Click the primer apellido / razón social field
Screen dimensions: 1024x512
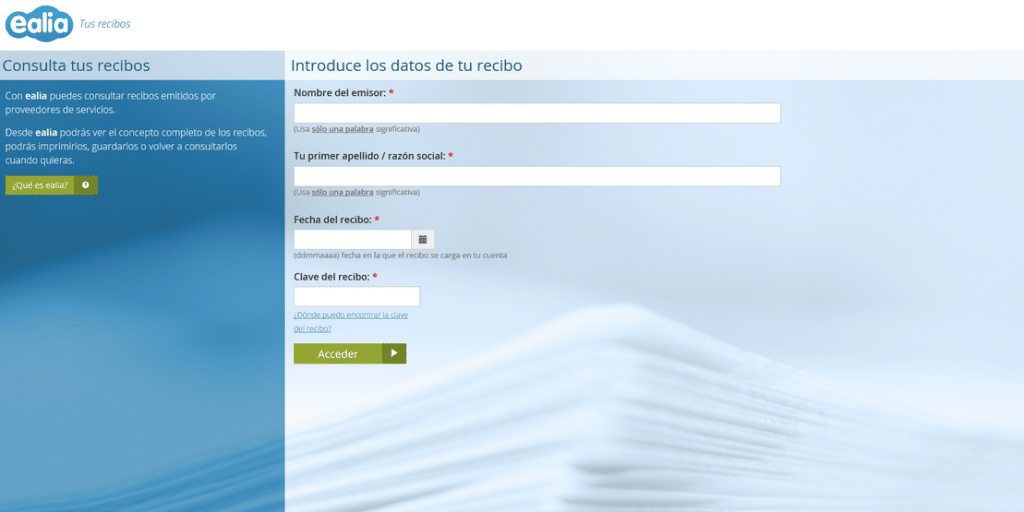536,176
